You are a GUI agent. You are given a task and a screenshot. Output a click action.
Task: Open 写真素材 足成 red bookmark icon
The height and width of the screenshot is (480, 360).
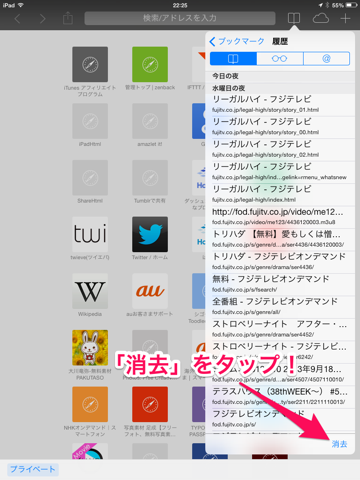150,404
